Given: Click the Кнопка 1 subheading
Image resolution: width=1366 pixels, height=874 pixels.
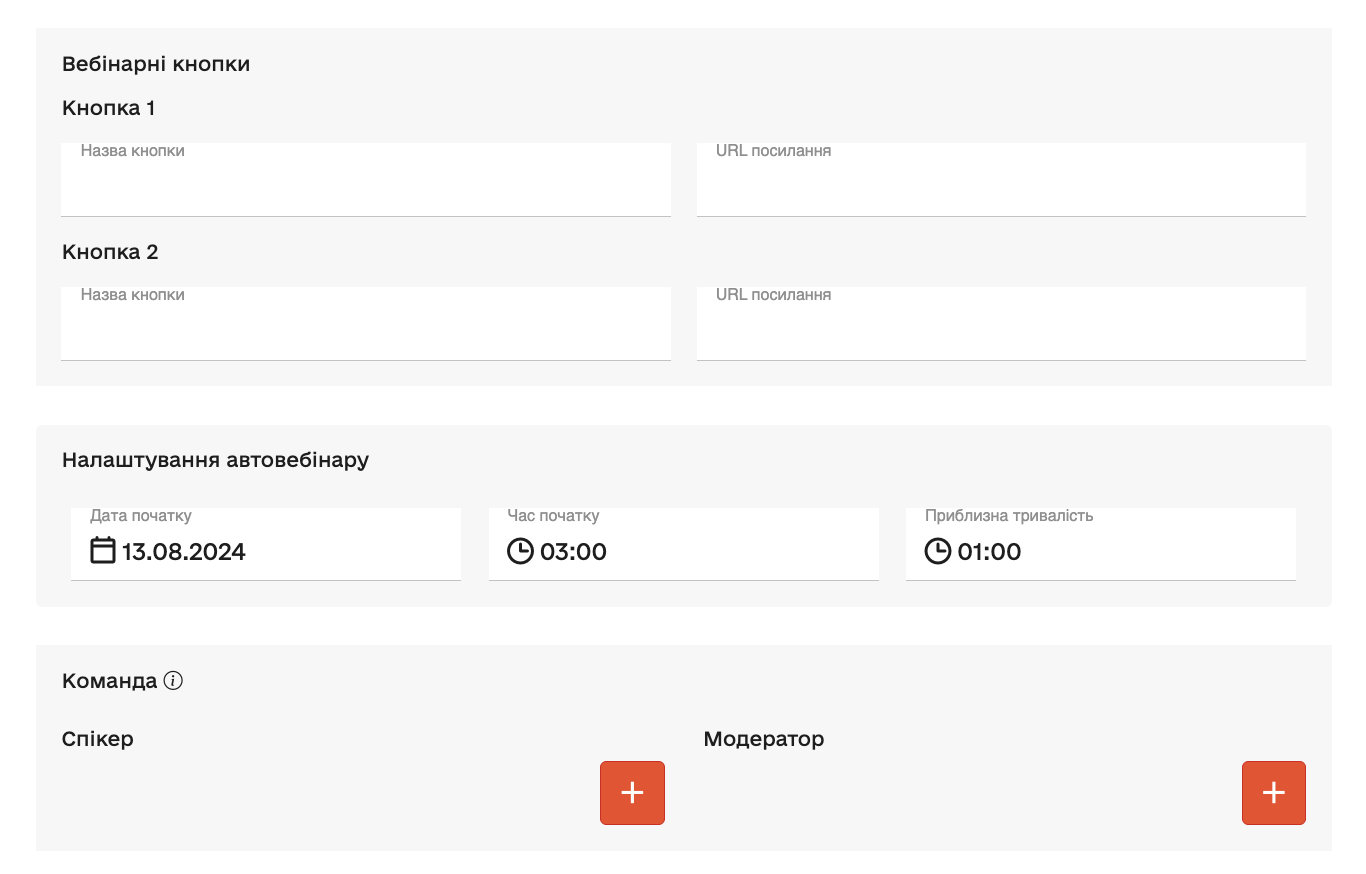Looking at the screenshot, I should coord(108,108).
